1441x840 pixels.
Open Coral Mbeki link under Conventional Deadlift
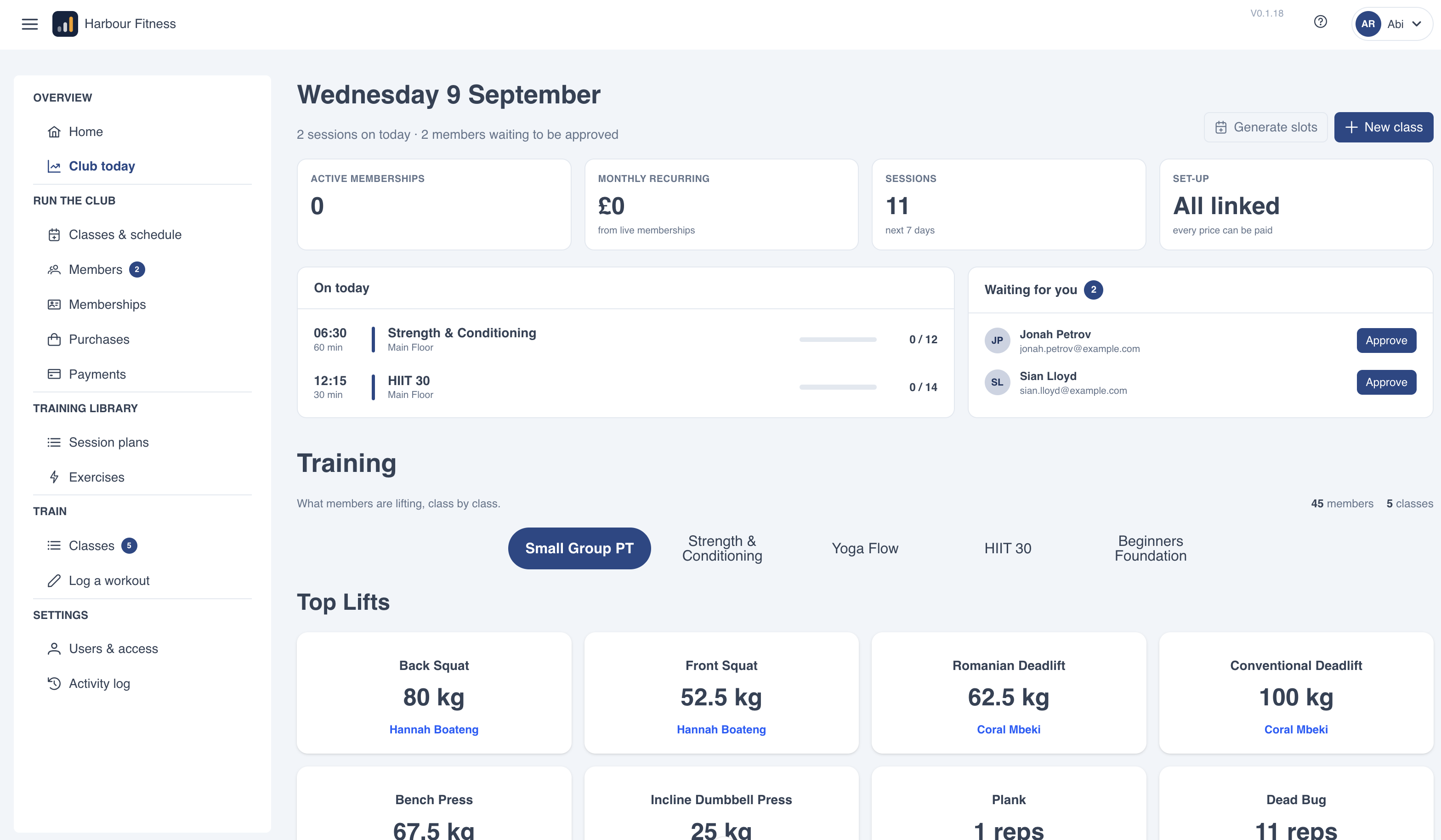click(1296, 730)
